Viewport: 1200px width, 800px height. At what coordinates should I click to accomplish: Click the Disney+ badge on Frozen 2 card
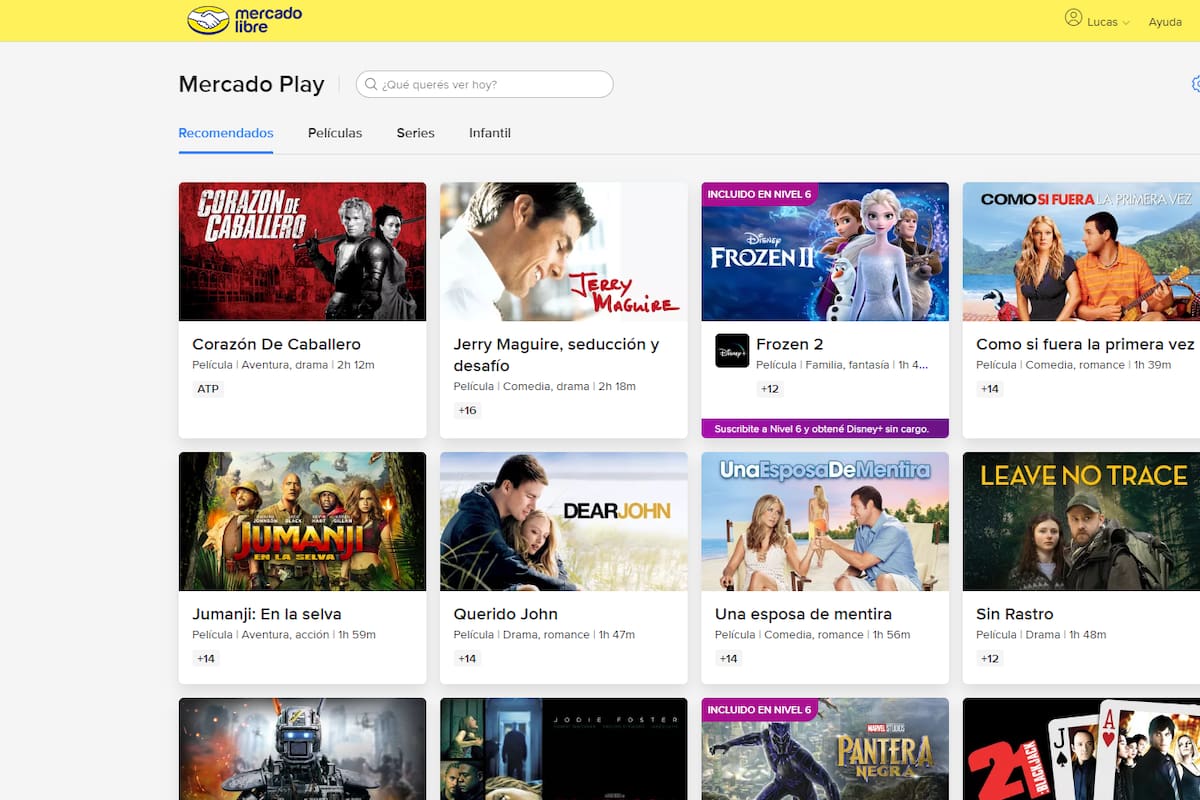point(731,352)
